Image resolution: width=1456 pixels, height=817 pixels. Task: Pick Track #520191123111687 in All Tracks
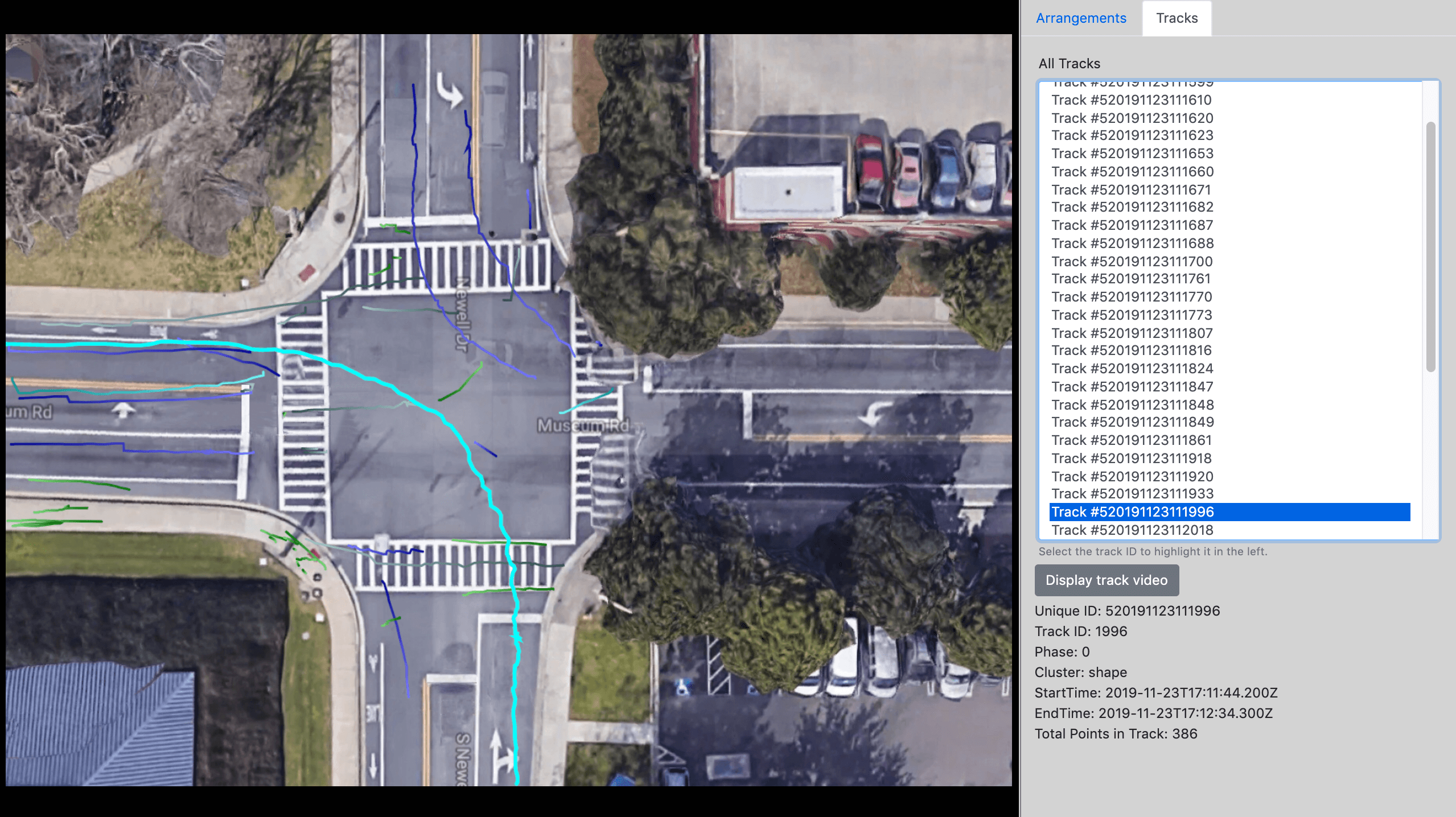click(x=1132, y=225)
